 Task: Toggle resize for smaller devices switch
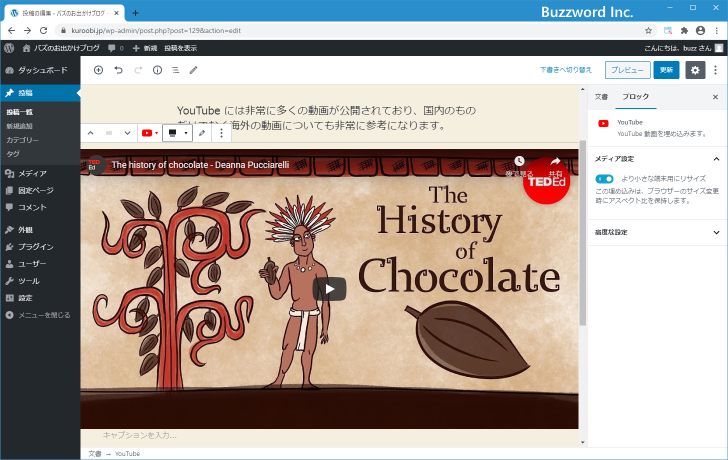point(604,179)
